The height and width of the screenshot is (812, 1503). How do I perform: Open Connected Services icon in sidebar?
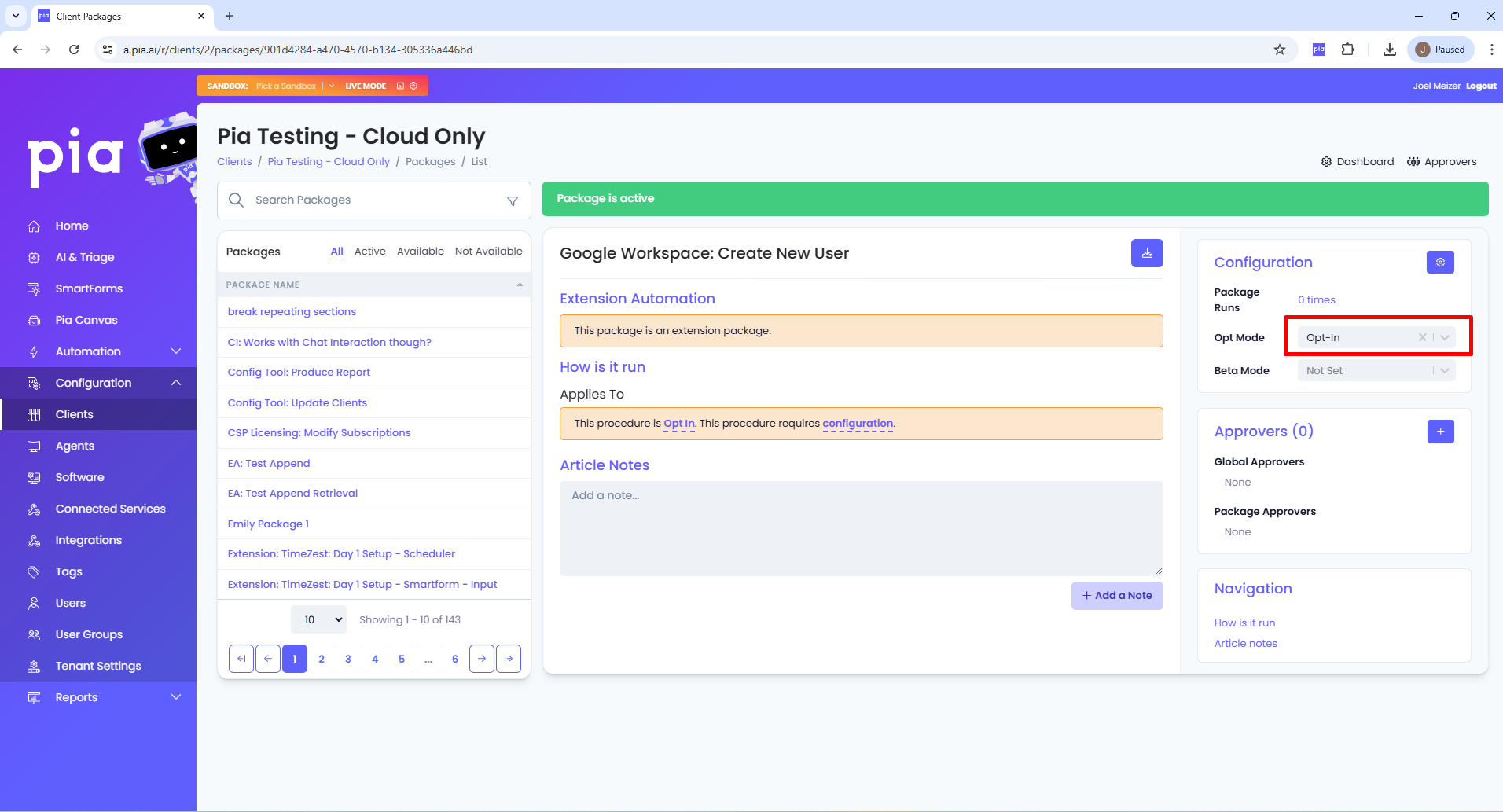34,509
